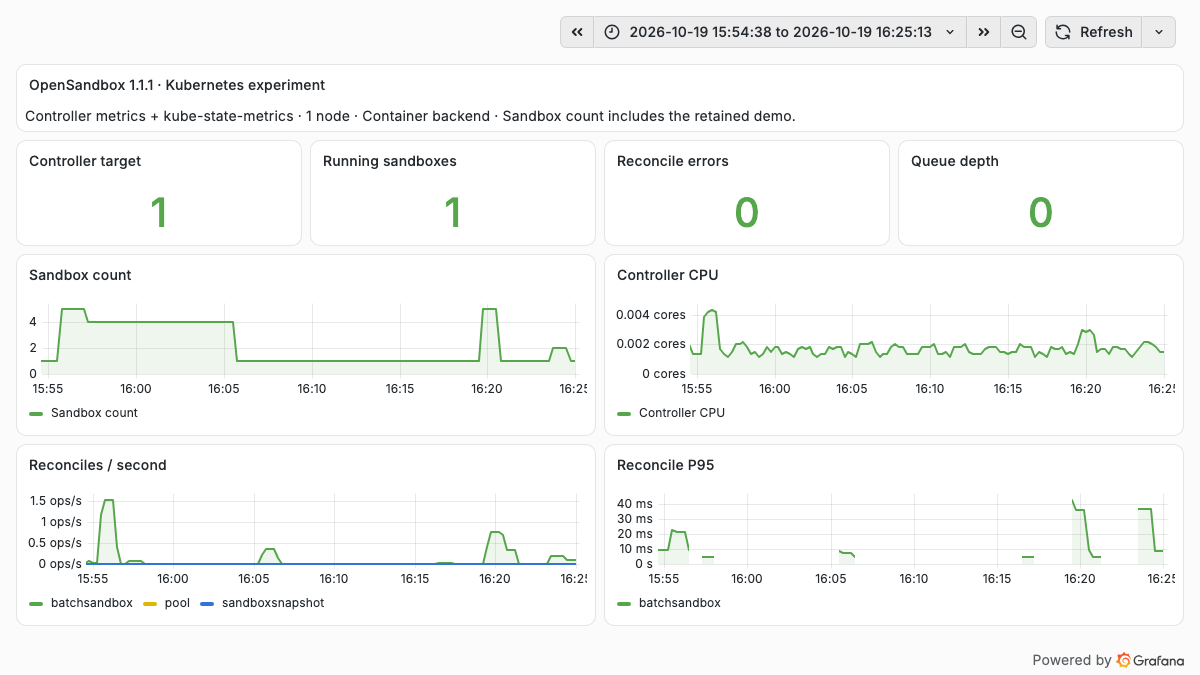
Task: Open the time range picker
Action: tap(780, 32)
